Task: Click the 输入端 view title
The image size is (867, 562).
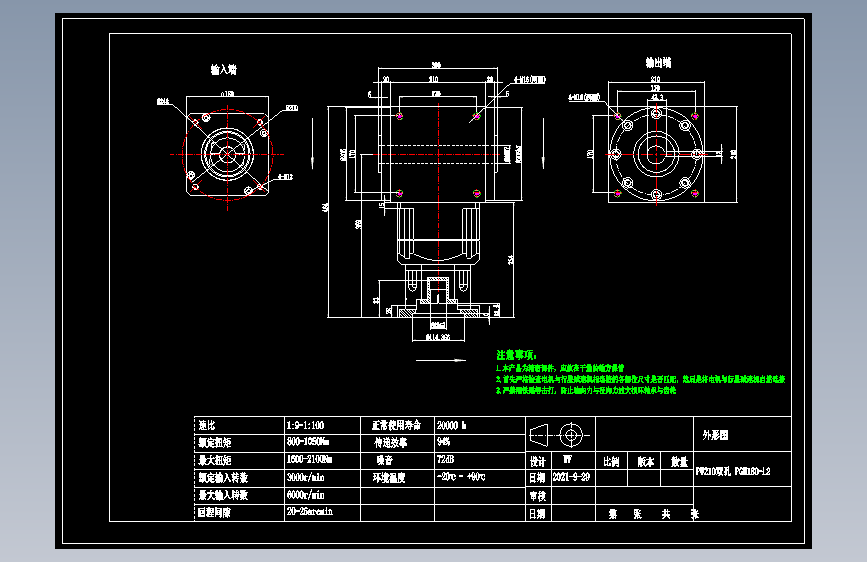Action: [224, 70]
